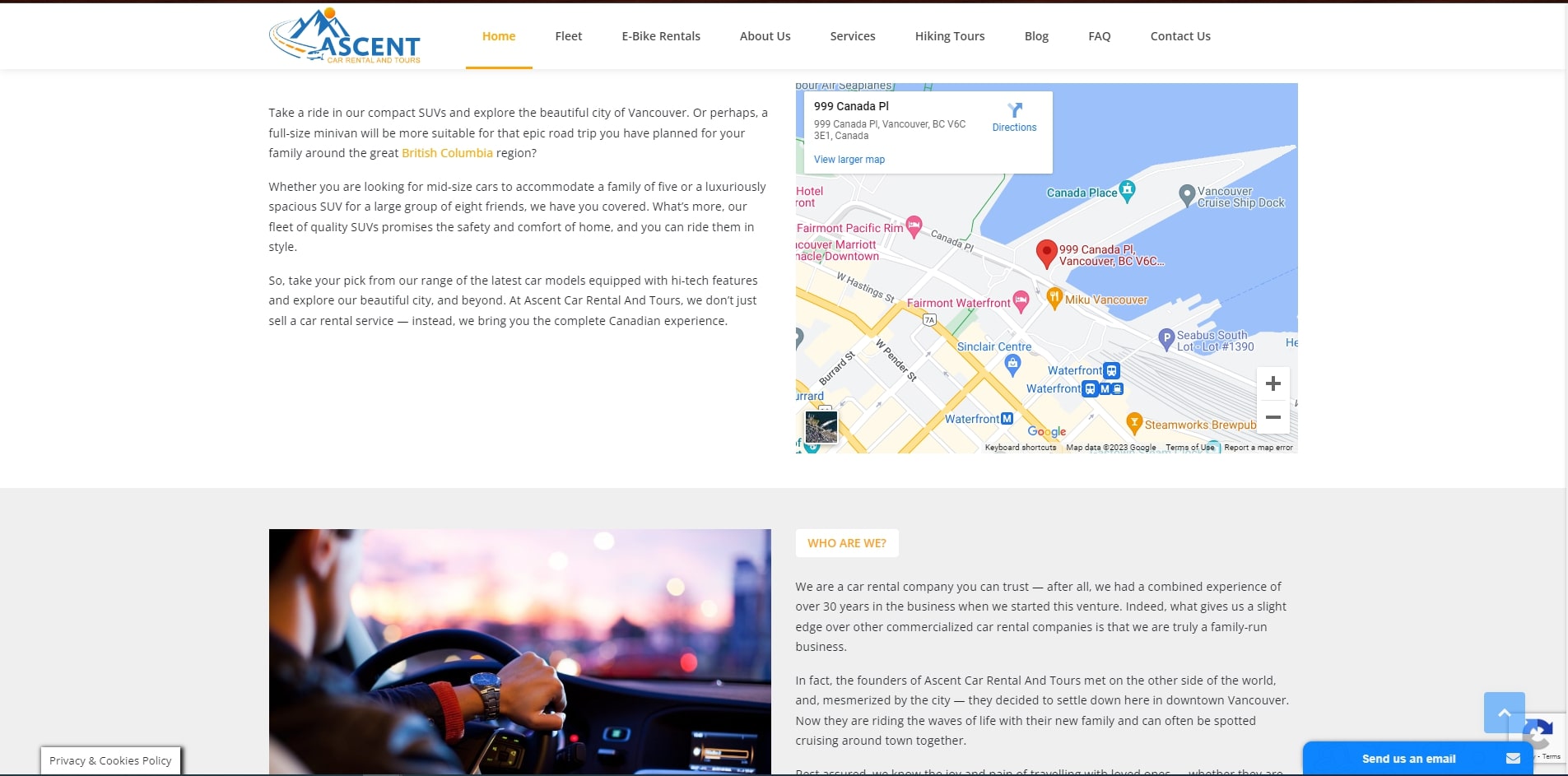Click the Steamworks Brewpub map pin
The image size is (1568, 776).
1134,423
